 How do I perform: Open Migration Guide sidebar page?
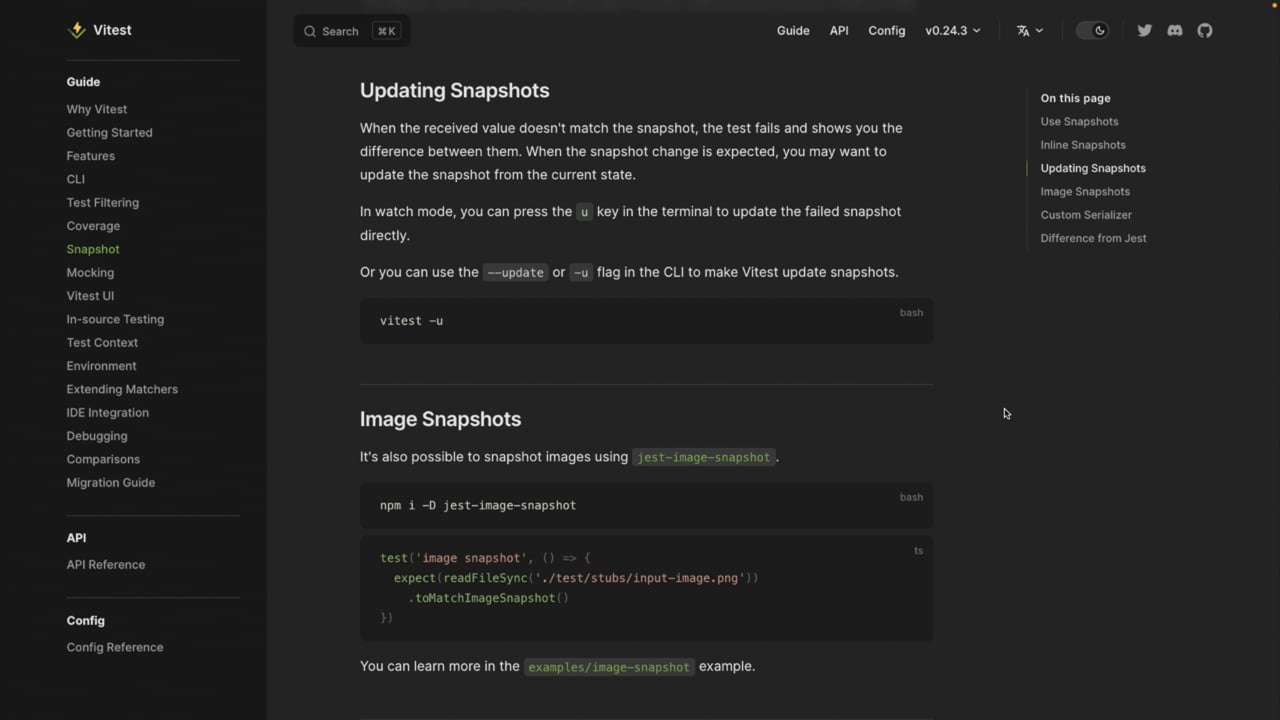click(111, 482)
